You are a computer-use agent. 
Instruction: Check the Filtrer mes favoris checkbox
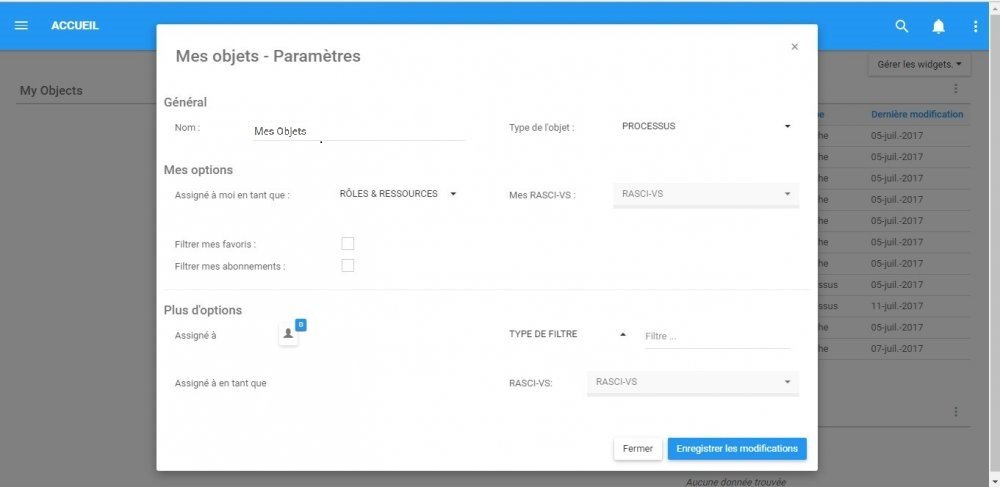(x=348, y=244)
